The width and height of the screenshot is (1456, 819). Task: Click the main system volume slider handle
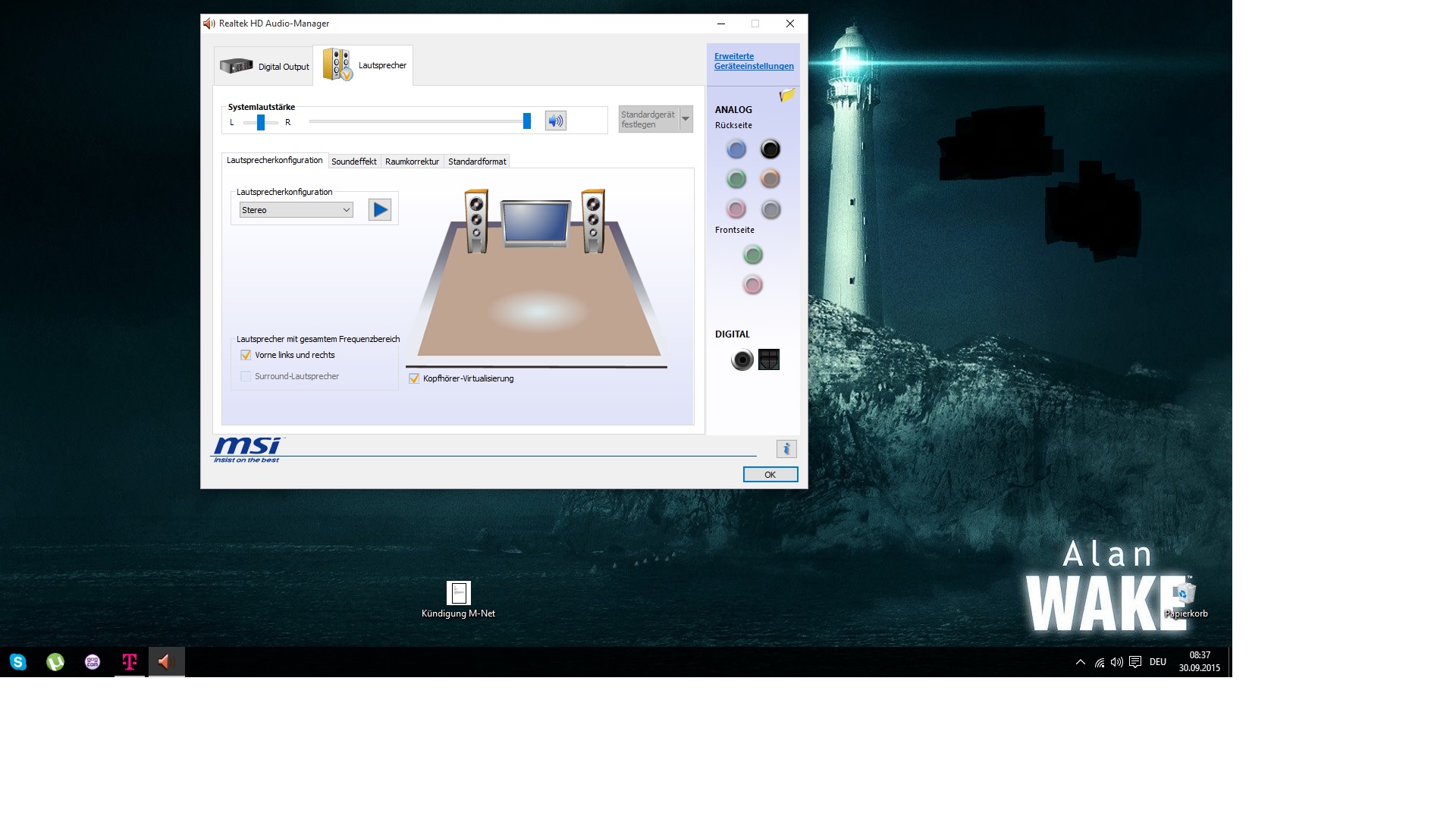[527, 121]
